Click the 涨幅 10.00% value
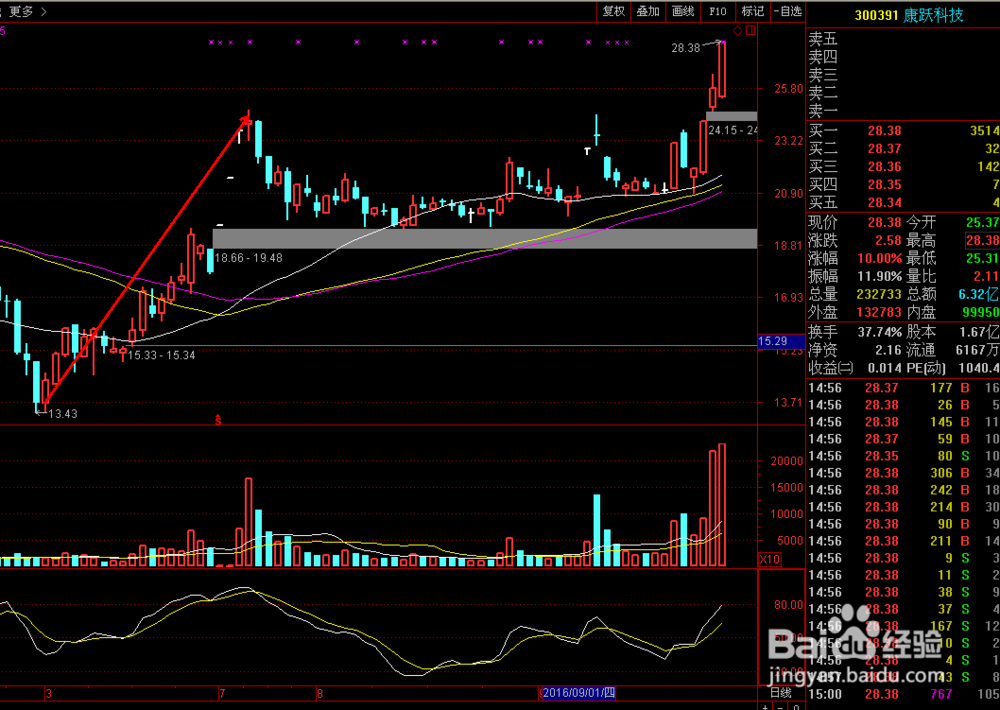The width and height of the screenshot is (1000, 710). pos(879,258)
